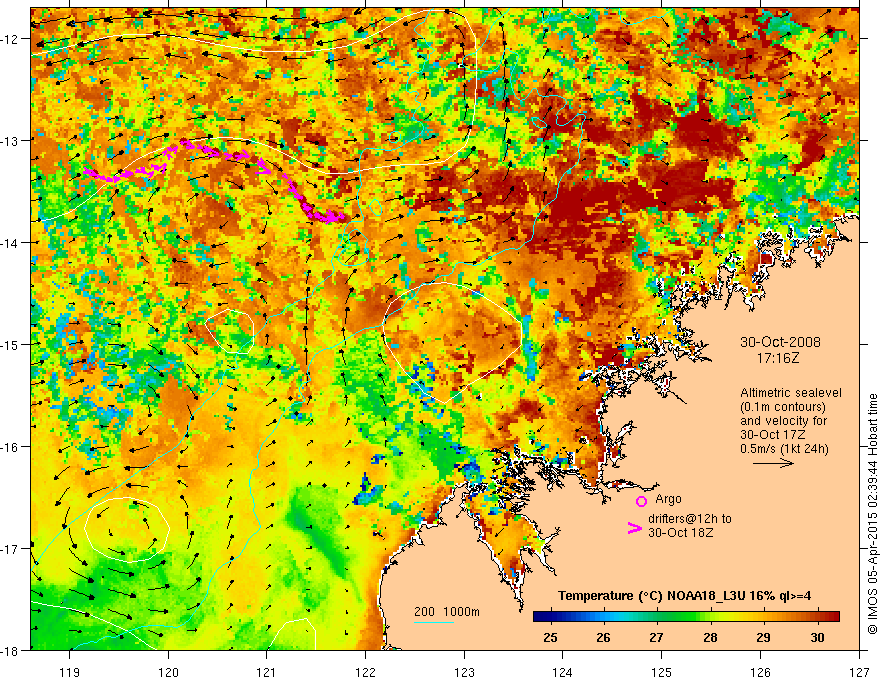This screenshot has height=680, width=880.
Task: Click the 'Temperature (°C) NOAA18_L3U 16% ql>=4' title
Action: (x=685, y=596)
